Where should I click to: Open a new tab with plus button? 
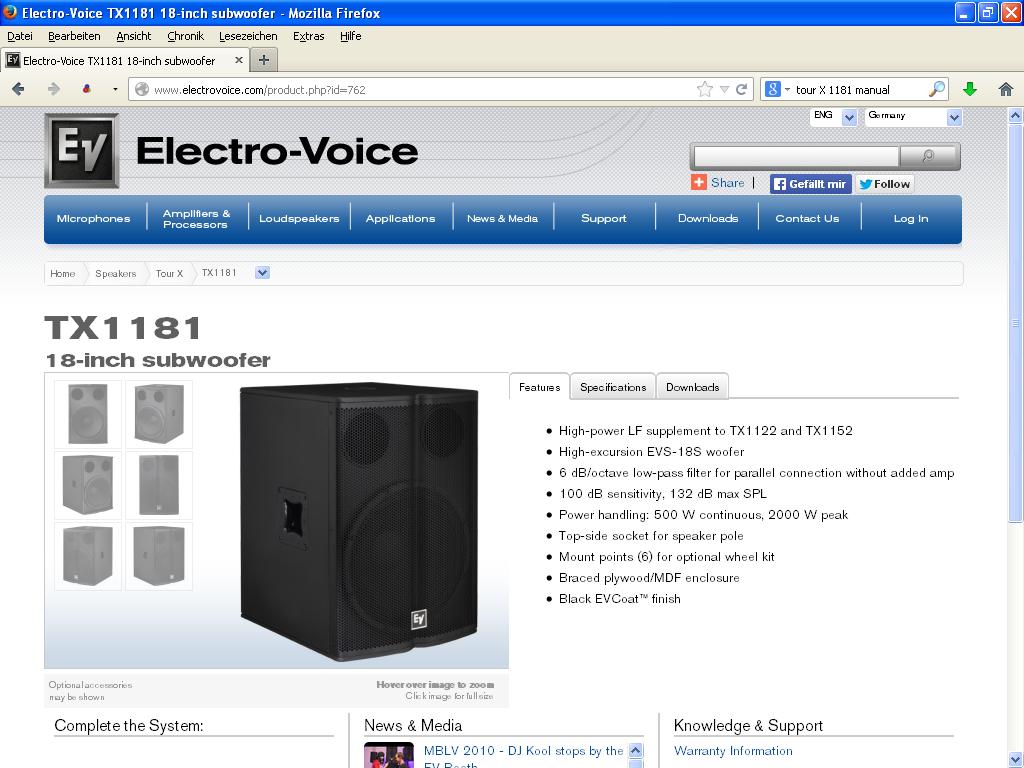click(264, 60)
